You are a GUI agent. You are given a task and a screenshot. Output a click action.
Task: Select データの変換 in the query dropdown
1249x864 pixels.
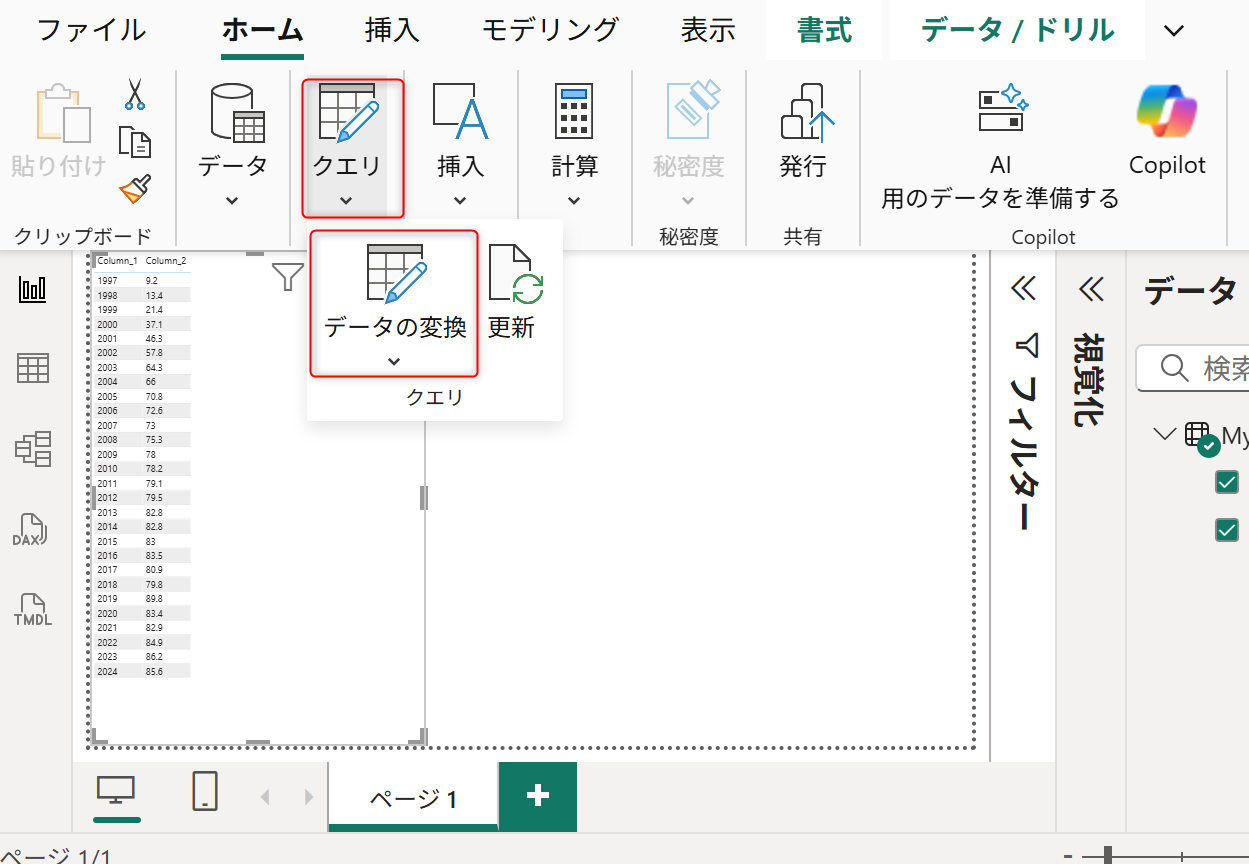coord(392,290)
